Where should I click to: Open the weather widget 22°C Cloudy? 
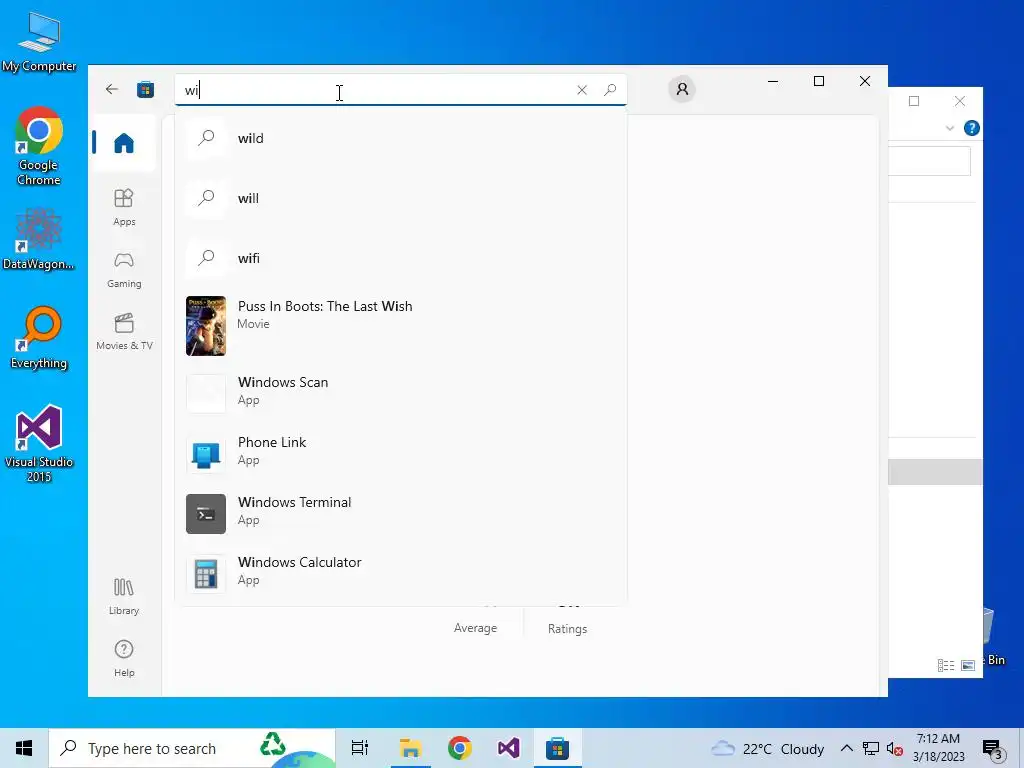click(x=768, y=749)
